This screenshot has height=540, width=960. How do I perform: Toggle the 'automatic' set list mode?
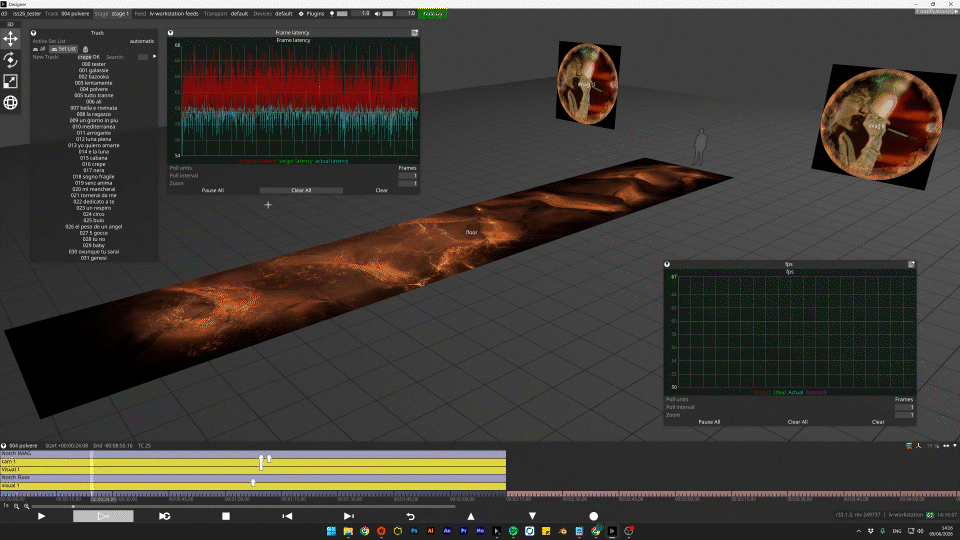click(142, 42)
